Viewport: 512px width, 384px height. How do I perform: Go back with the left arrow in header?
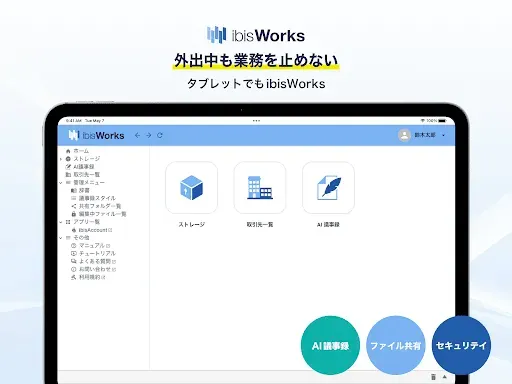[137, 135]
